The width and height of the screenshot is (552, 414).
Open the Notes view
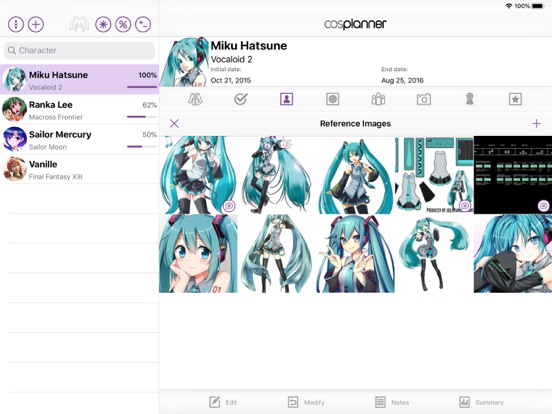coord(392,402)
